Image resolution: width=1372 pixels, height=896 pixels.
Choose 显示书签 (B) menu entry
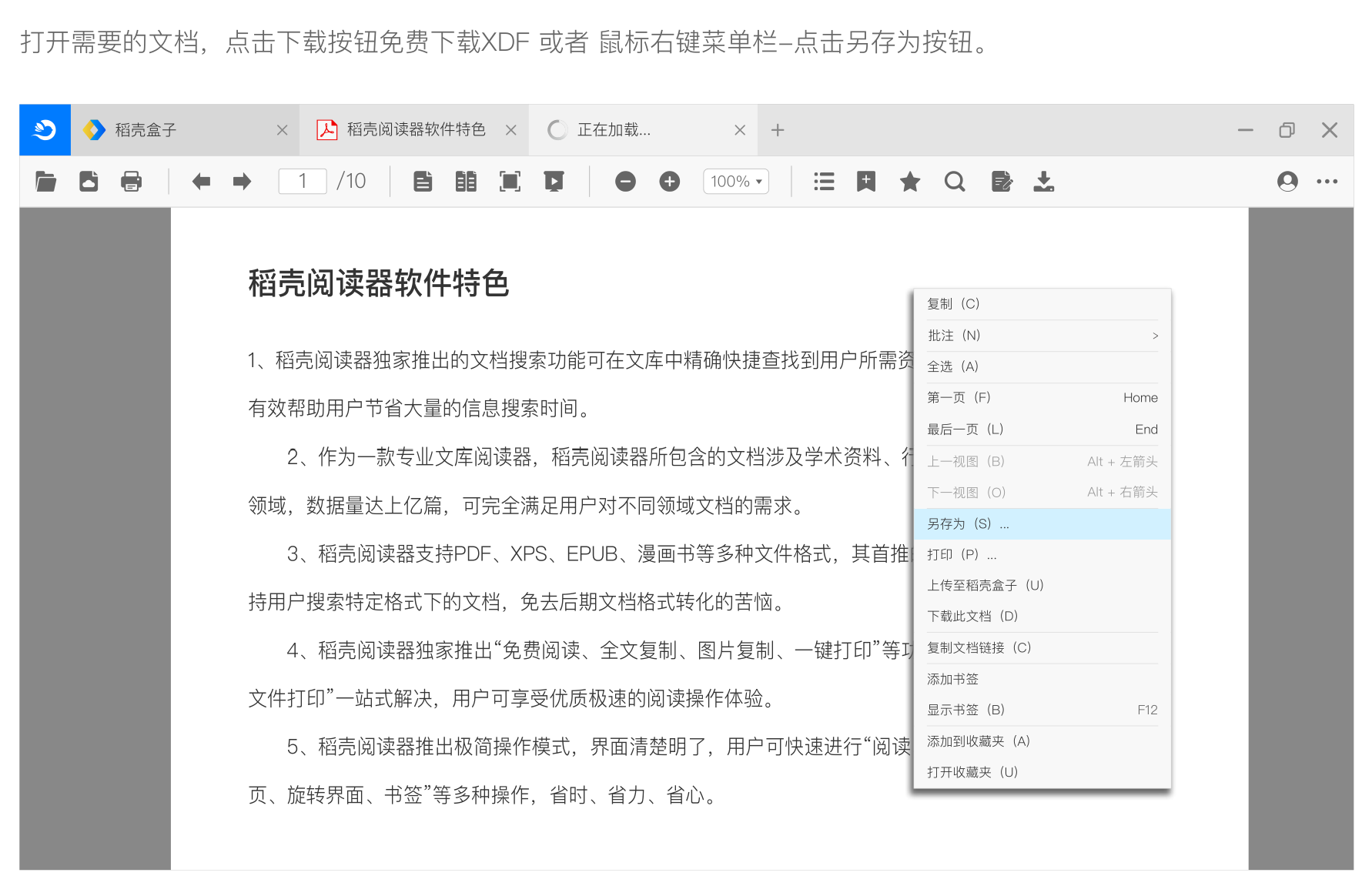pyautogui.click(x=1042, y=710)
